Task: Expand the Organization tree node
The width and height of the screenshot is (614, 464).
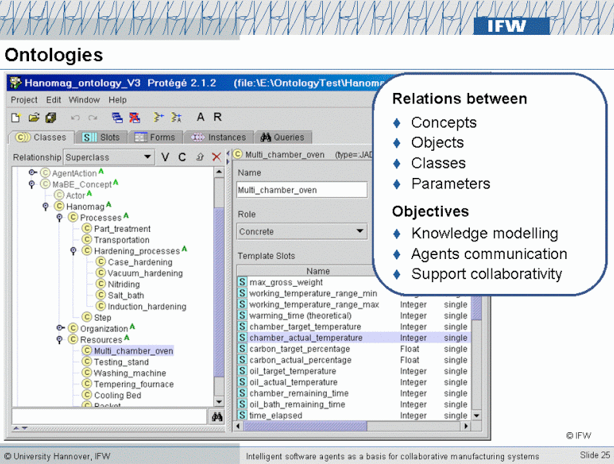Action: (60, 328)
